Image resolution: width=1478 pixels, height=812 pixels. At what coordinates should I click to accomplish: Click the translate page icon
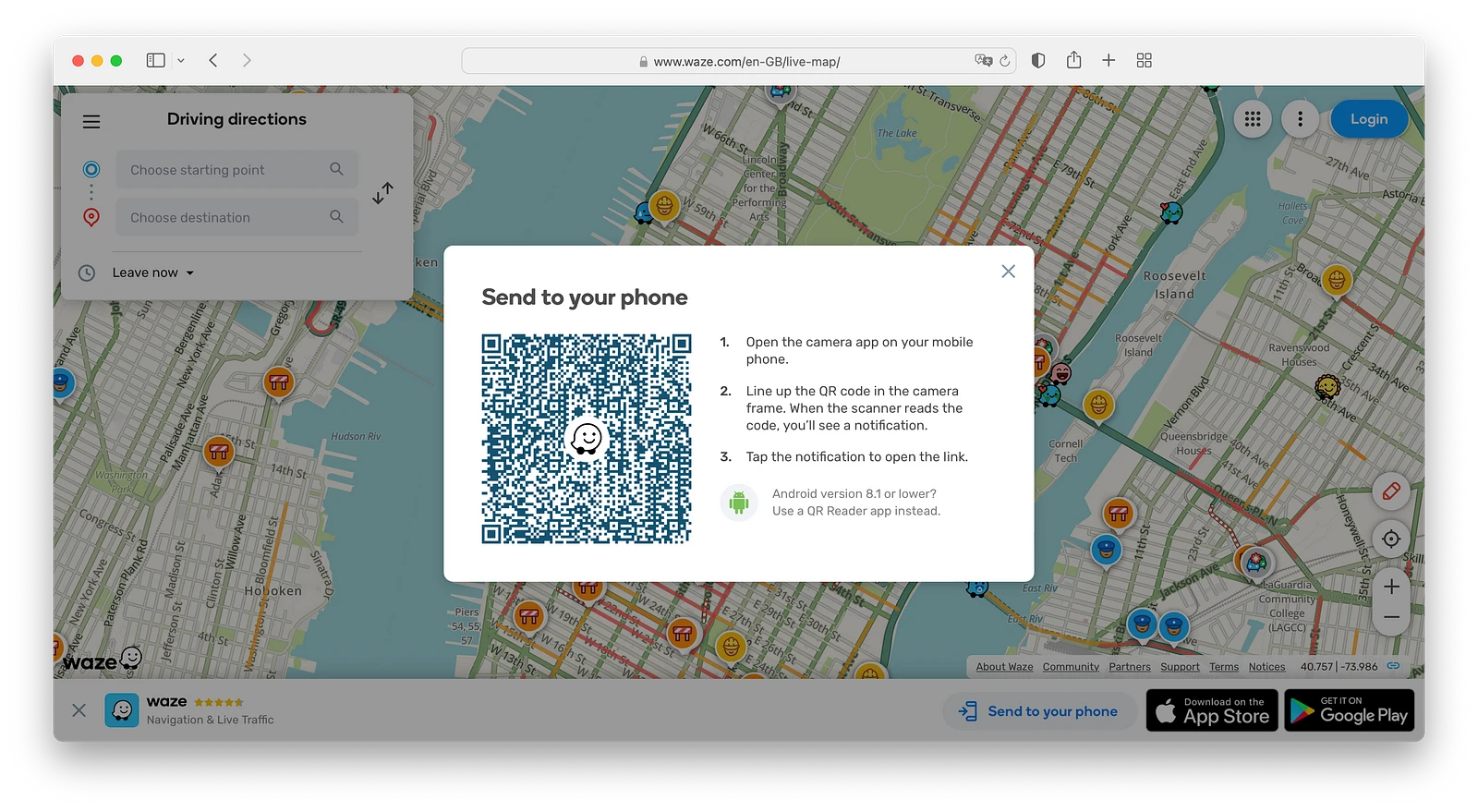(x=983, y=60)
